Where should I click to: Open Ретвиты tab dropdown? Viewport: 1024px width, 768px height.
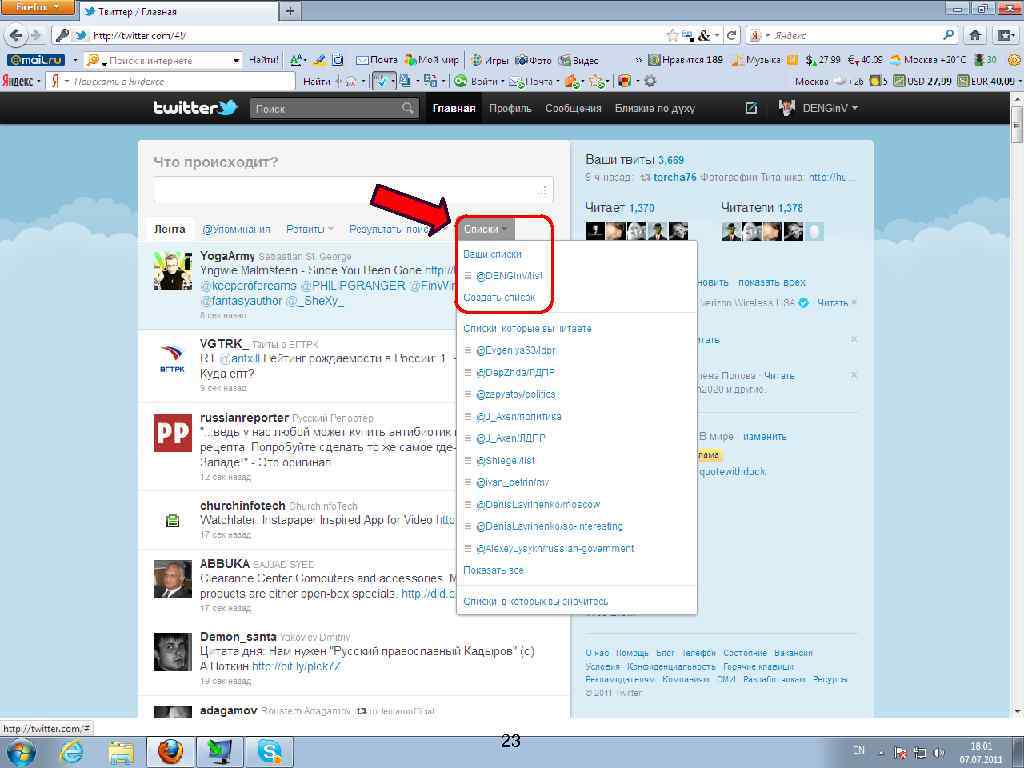(x=310, y=229)
